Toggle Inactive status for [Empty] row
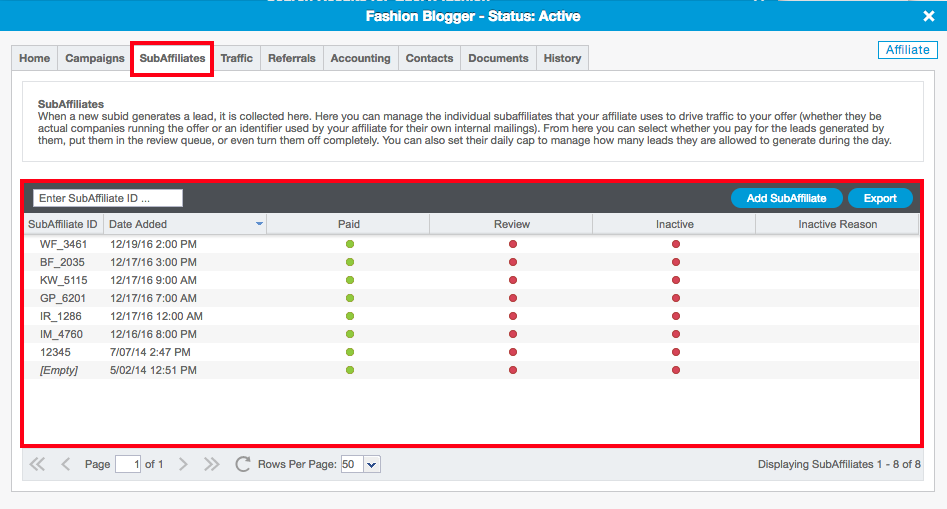 tap(676, 370)
